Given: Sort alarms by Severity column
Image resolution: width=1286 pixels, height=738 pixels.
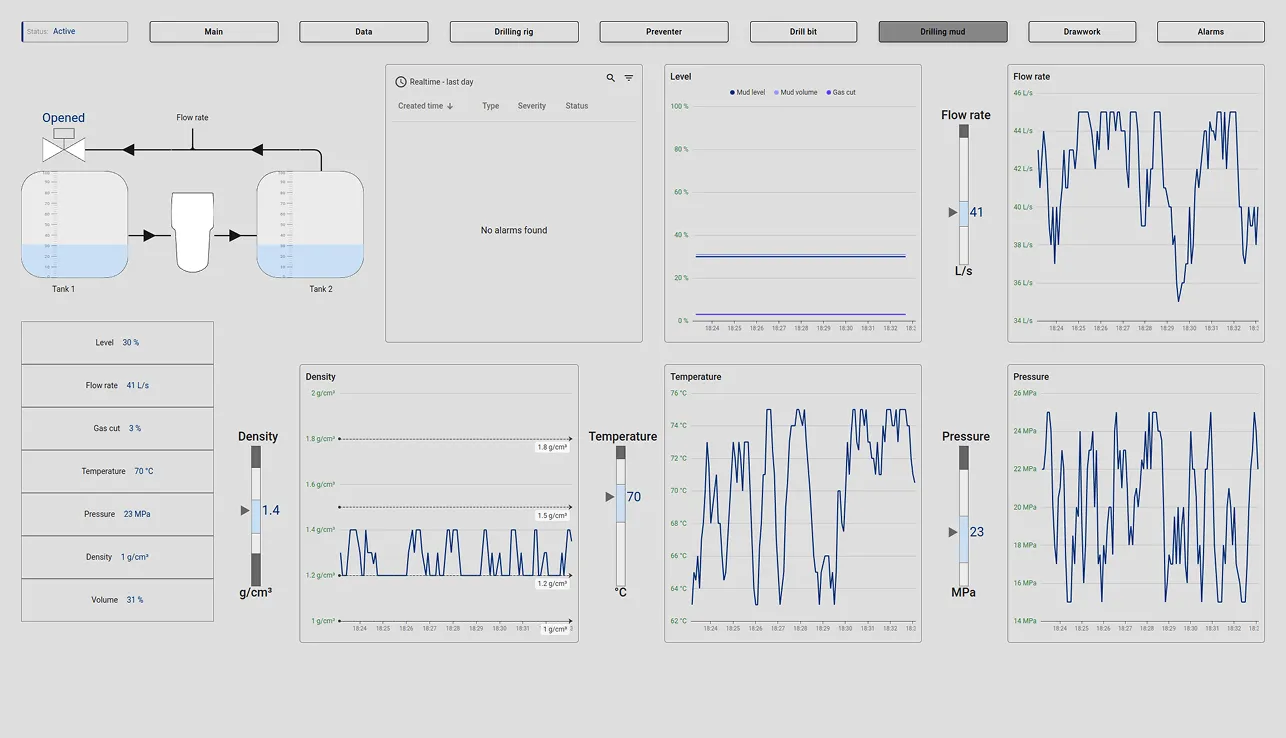Looking at the screenshot, I should tap(531, 106).
